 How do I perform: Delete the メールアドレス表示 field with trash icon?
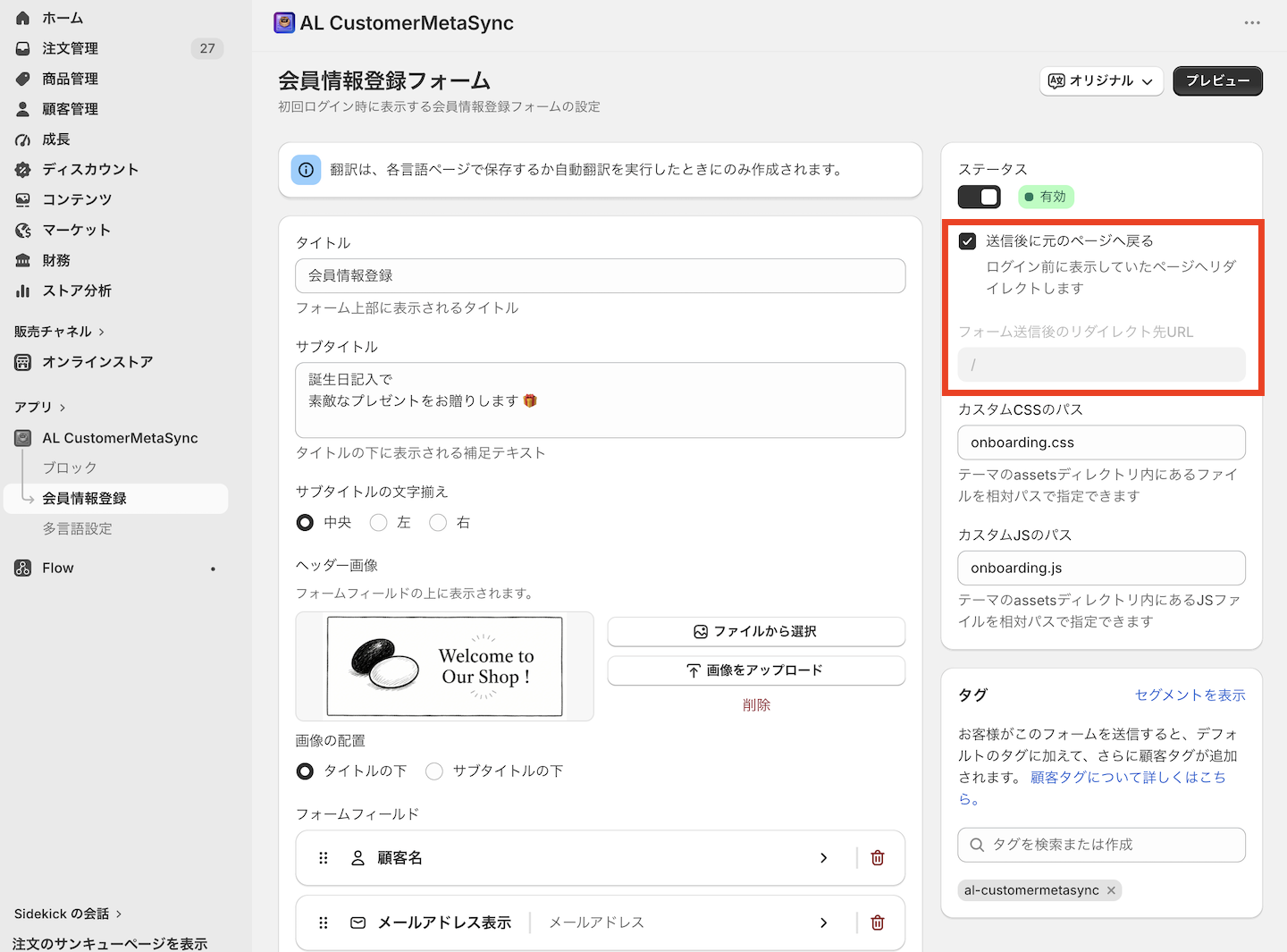coord(878,923)
